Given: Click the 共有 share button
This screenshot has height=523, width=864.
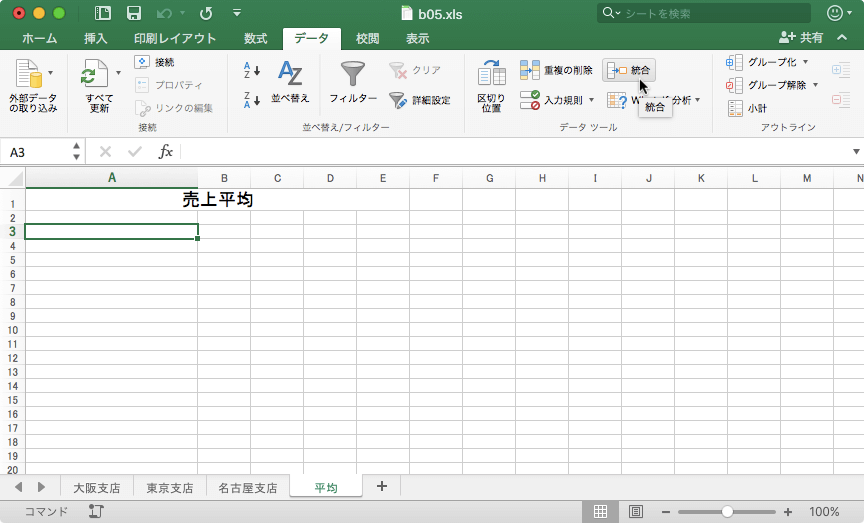Looking at the screenshot, I should [x=801, y=37].
